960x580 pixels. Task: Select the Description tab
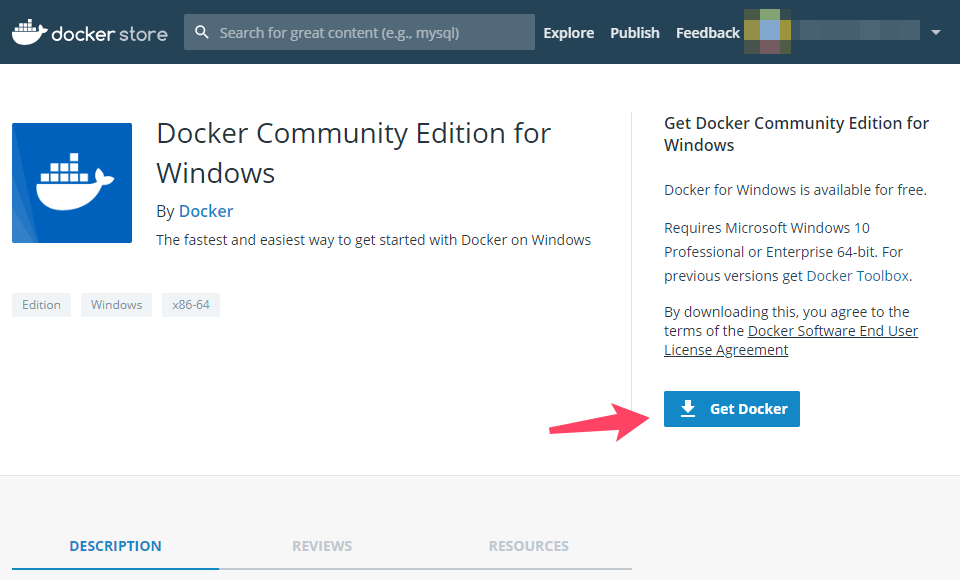pos(115,546)
